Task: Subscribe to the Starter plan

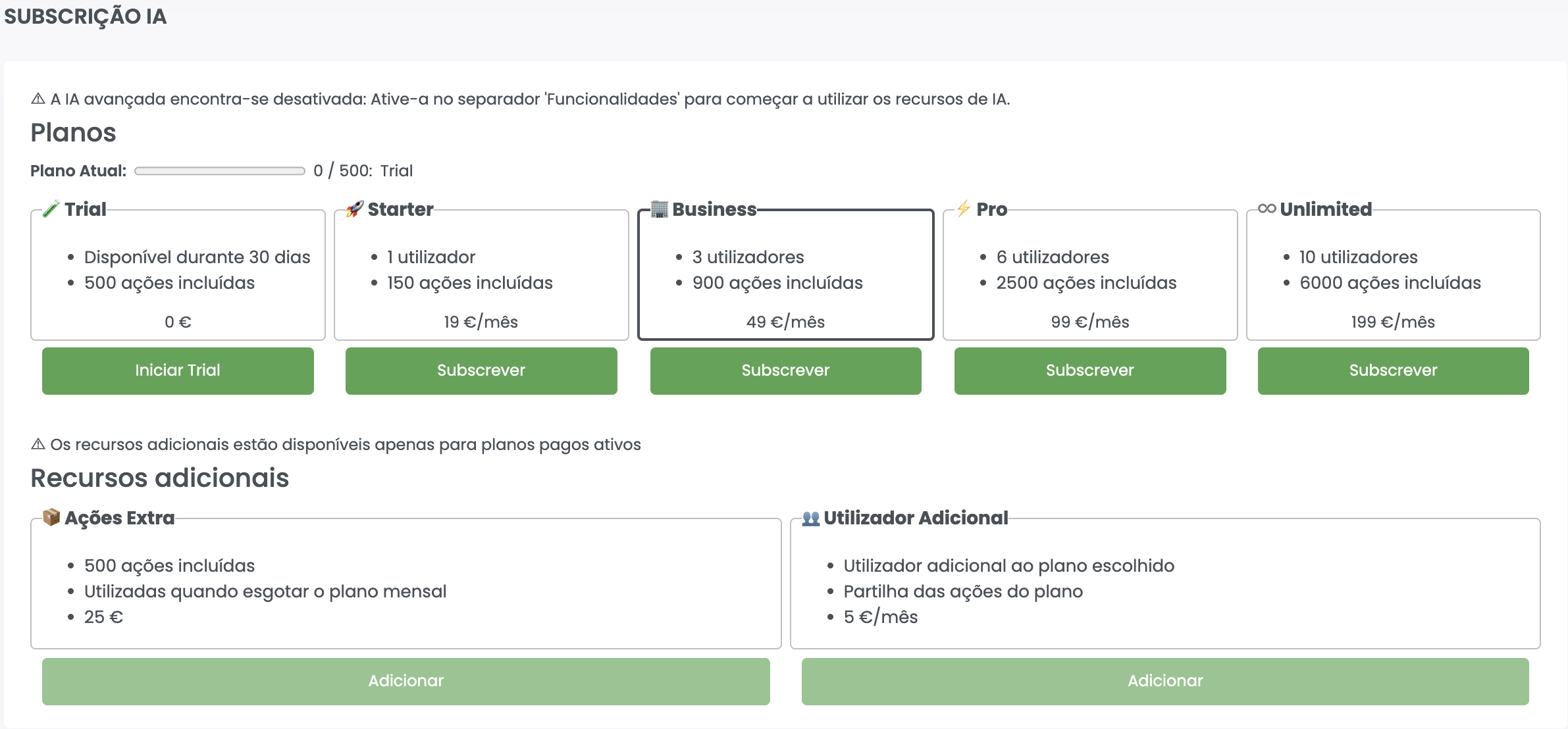Action: 481,370
